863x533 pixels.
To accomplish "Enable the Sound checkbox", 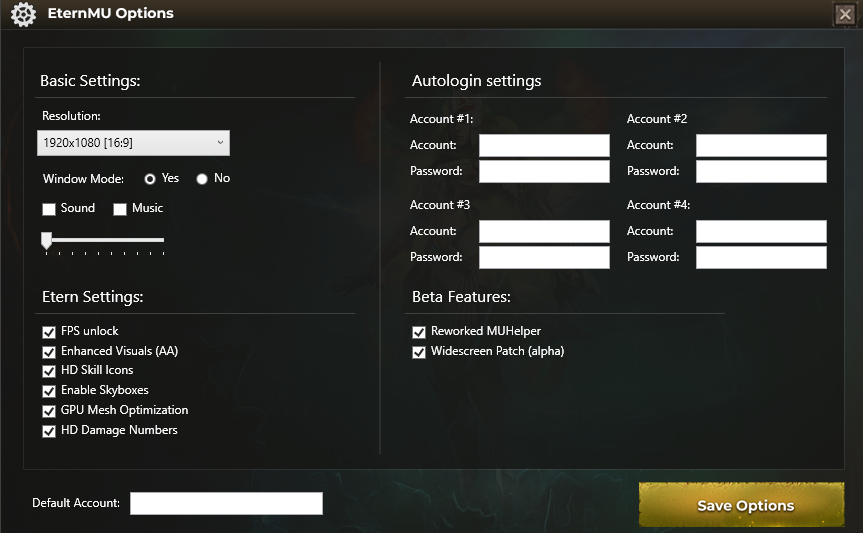I will [48, 209].
